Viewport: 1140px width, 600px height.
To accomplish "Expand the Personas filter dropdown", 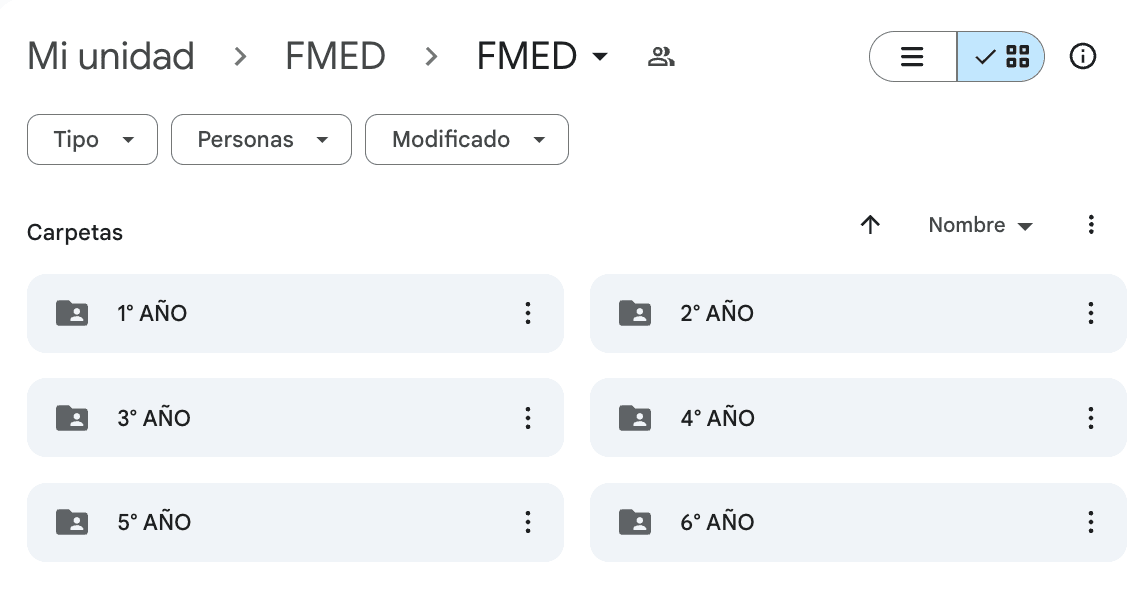I will pyautogui.click(x=261, y=140).
